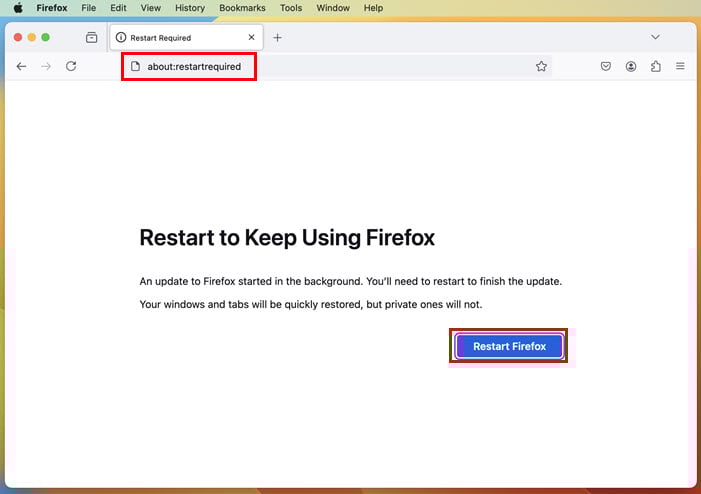Click the green fullscreen window button
Screen dimensions: 701x494
(x=46, y=38)
